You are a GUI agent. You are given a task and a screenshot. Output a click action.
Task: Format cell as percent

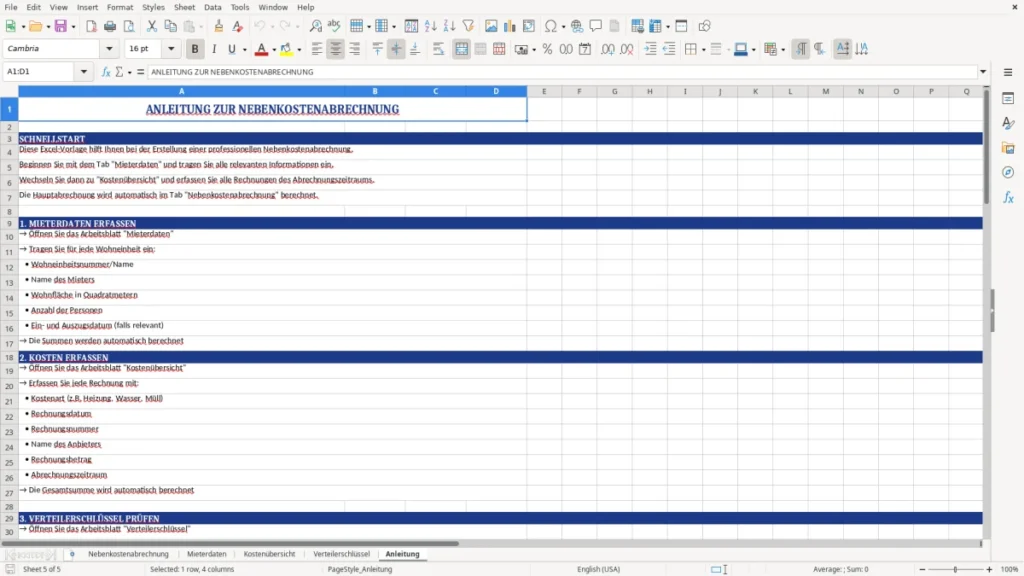click(x=547, y=49)
